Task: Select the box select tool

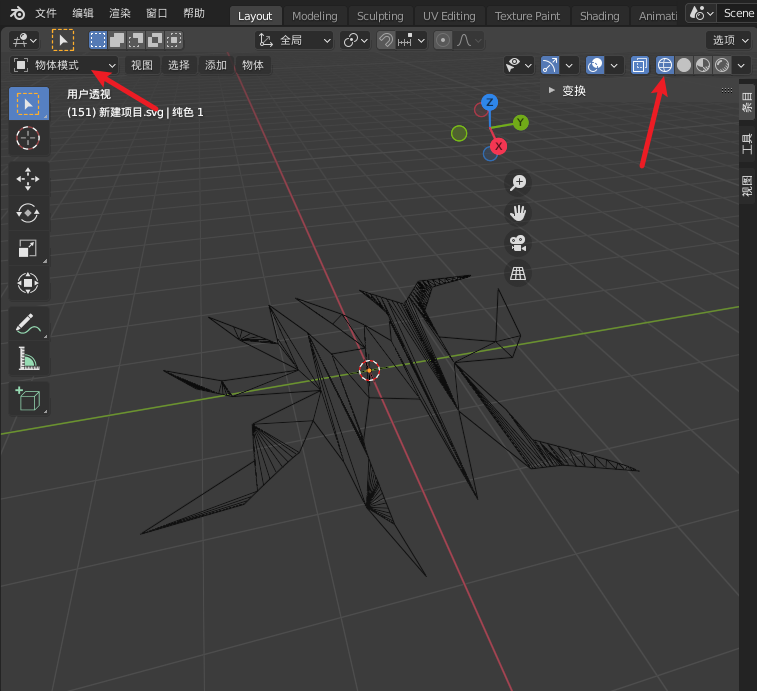Action: tap(28, 104)
